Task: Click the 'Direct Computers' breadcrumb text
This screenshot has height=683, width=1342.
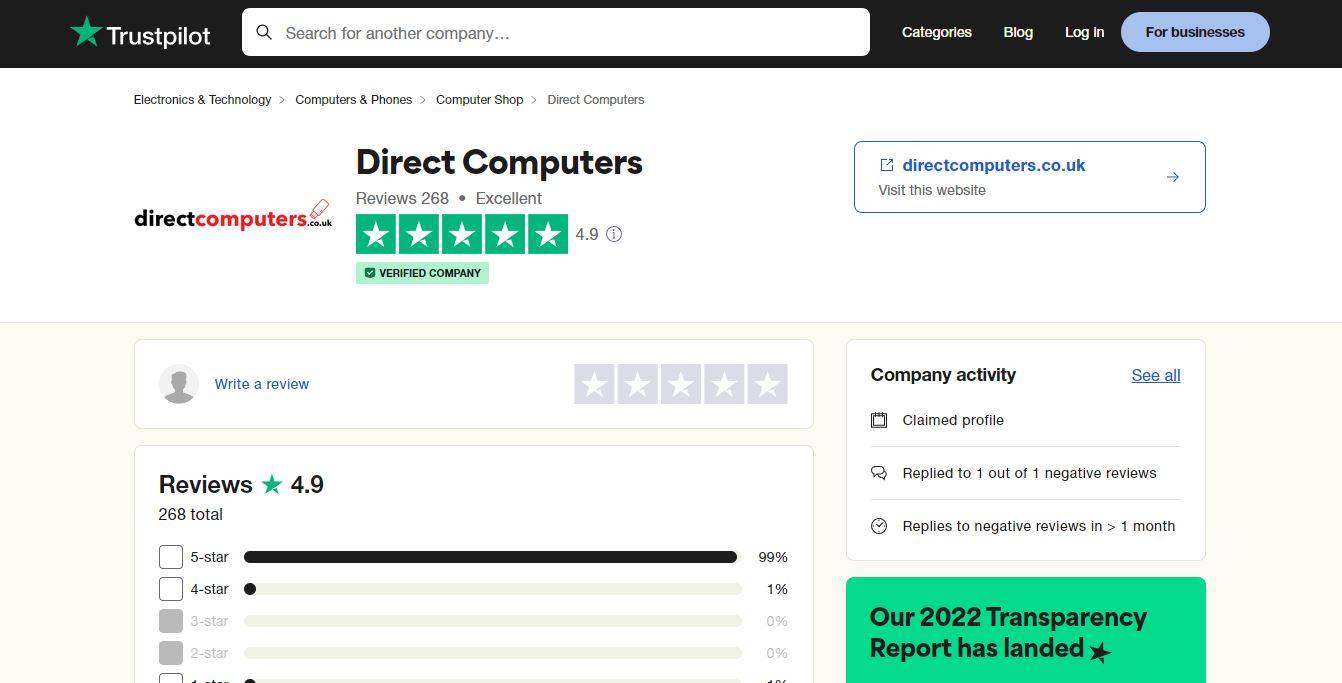Action: (596, 100)
